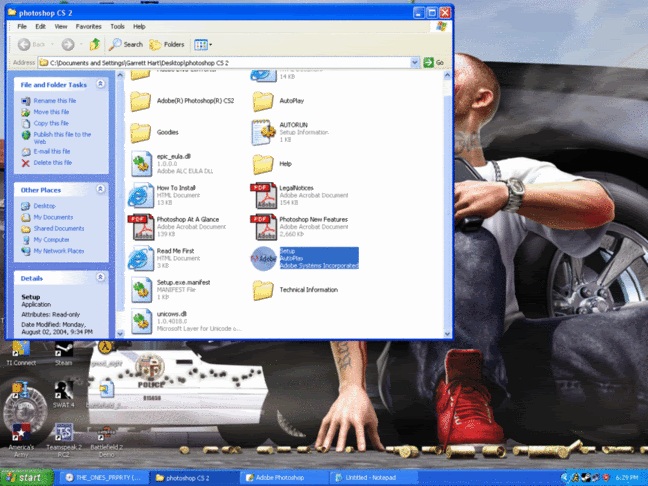This screenshot has height=486, width=648.
Task: Open the Back button history dropdown arrow
Action: click(52, 44)
